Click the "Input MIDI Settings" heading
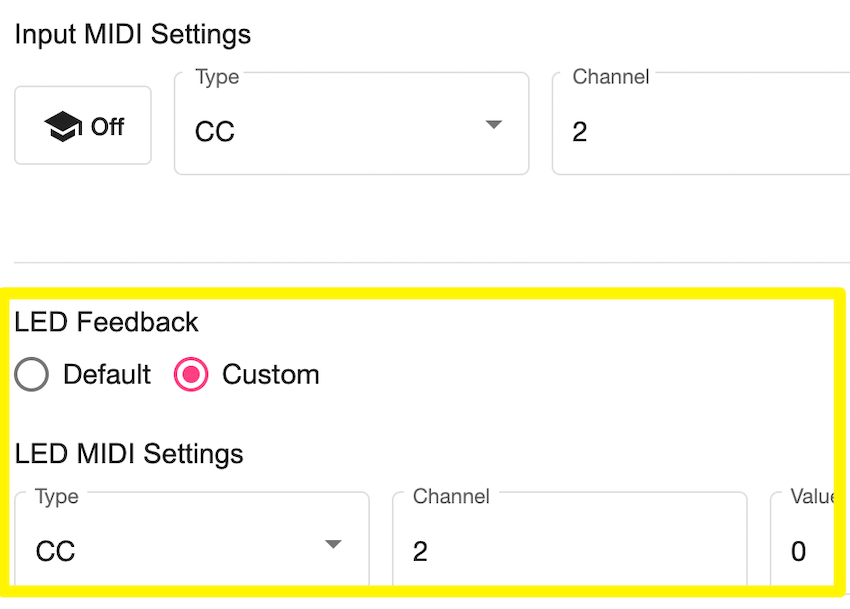Viewport: 850px width, 609px height. point(132,35)
